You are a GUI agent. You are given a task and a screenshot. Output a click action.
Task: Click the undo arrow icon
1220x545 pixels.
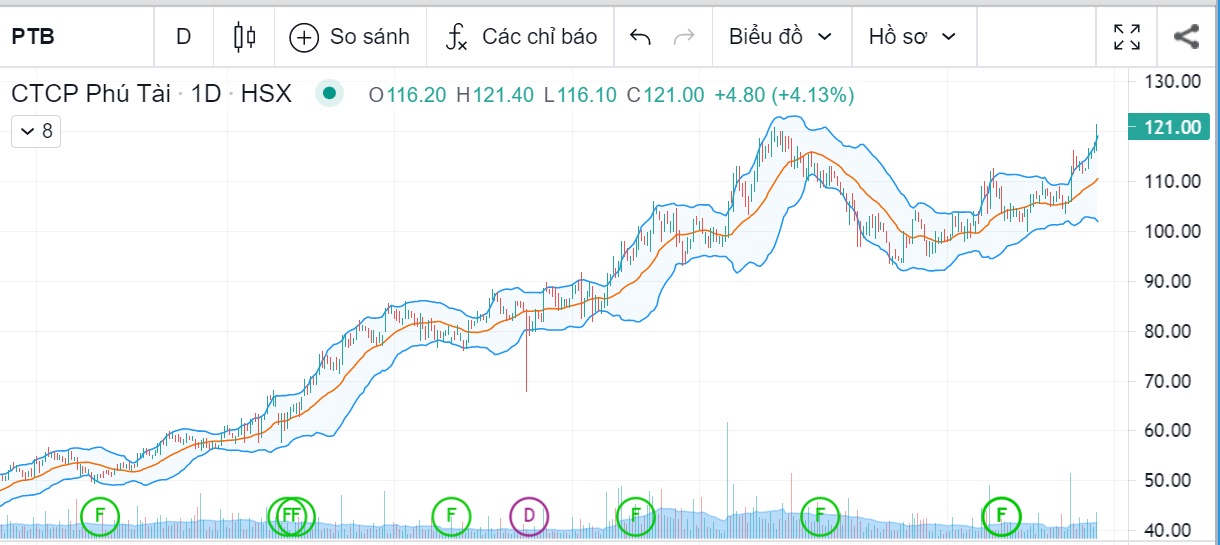(640, 37)
